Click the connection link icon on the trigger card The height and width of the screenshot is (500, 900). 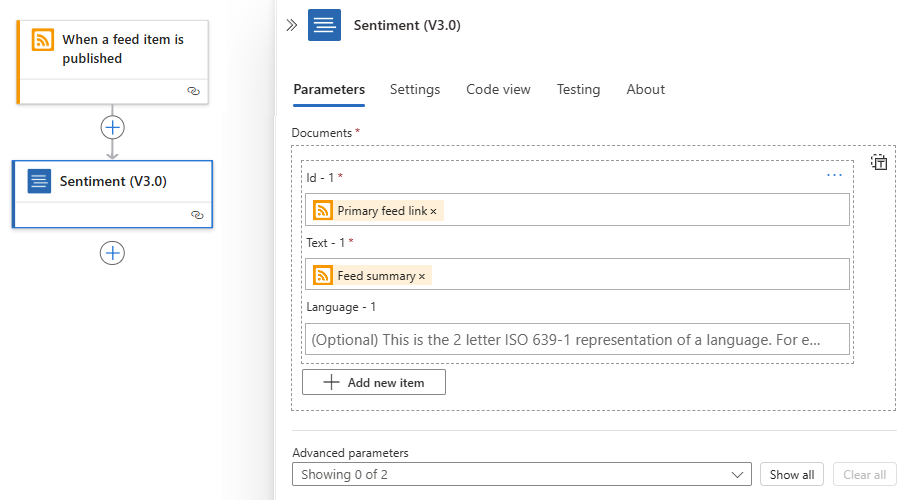(x=193, y=91)
